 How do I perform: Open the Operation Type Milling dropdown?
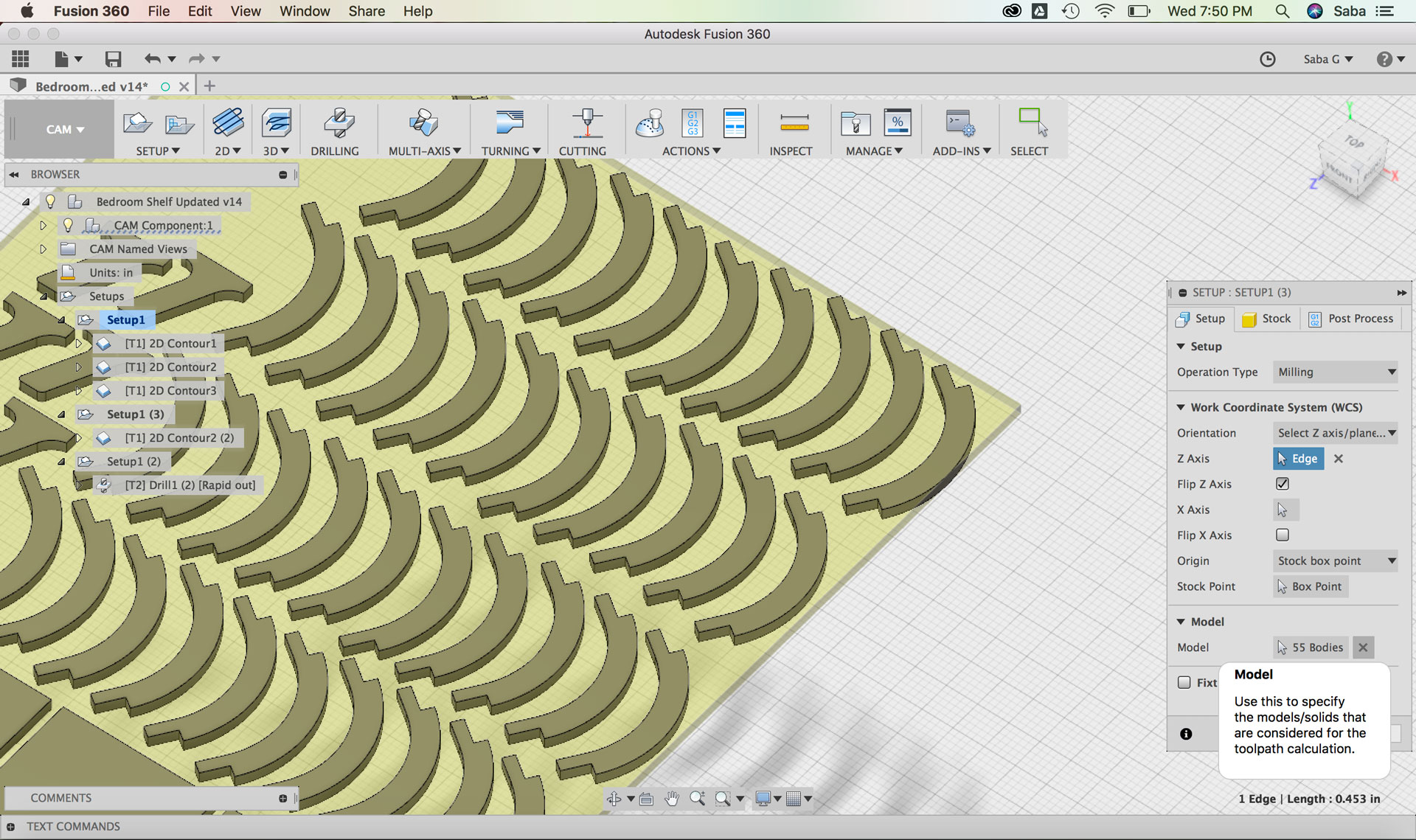click(1335, 372)
